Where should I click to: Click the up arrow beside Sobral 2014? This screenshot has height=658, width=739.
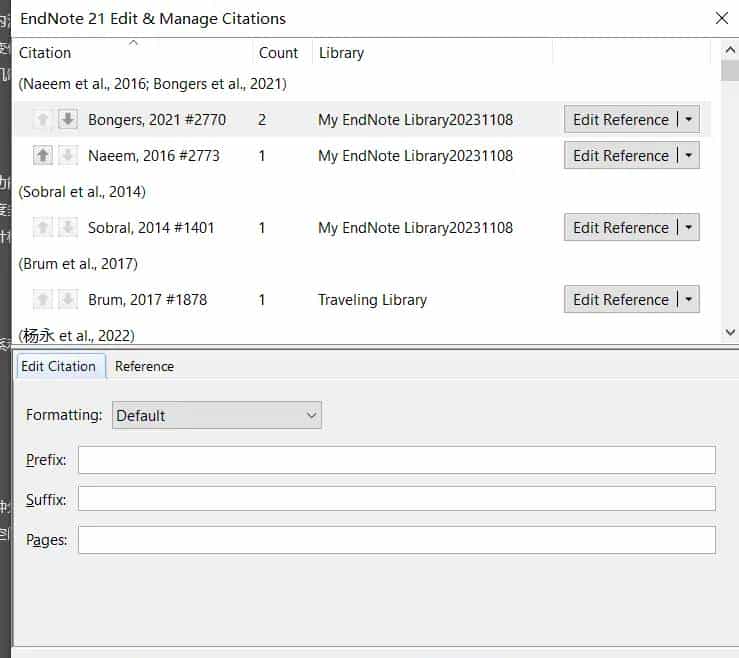43,228
